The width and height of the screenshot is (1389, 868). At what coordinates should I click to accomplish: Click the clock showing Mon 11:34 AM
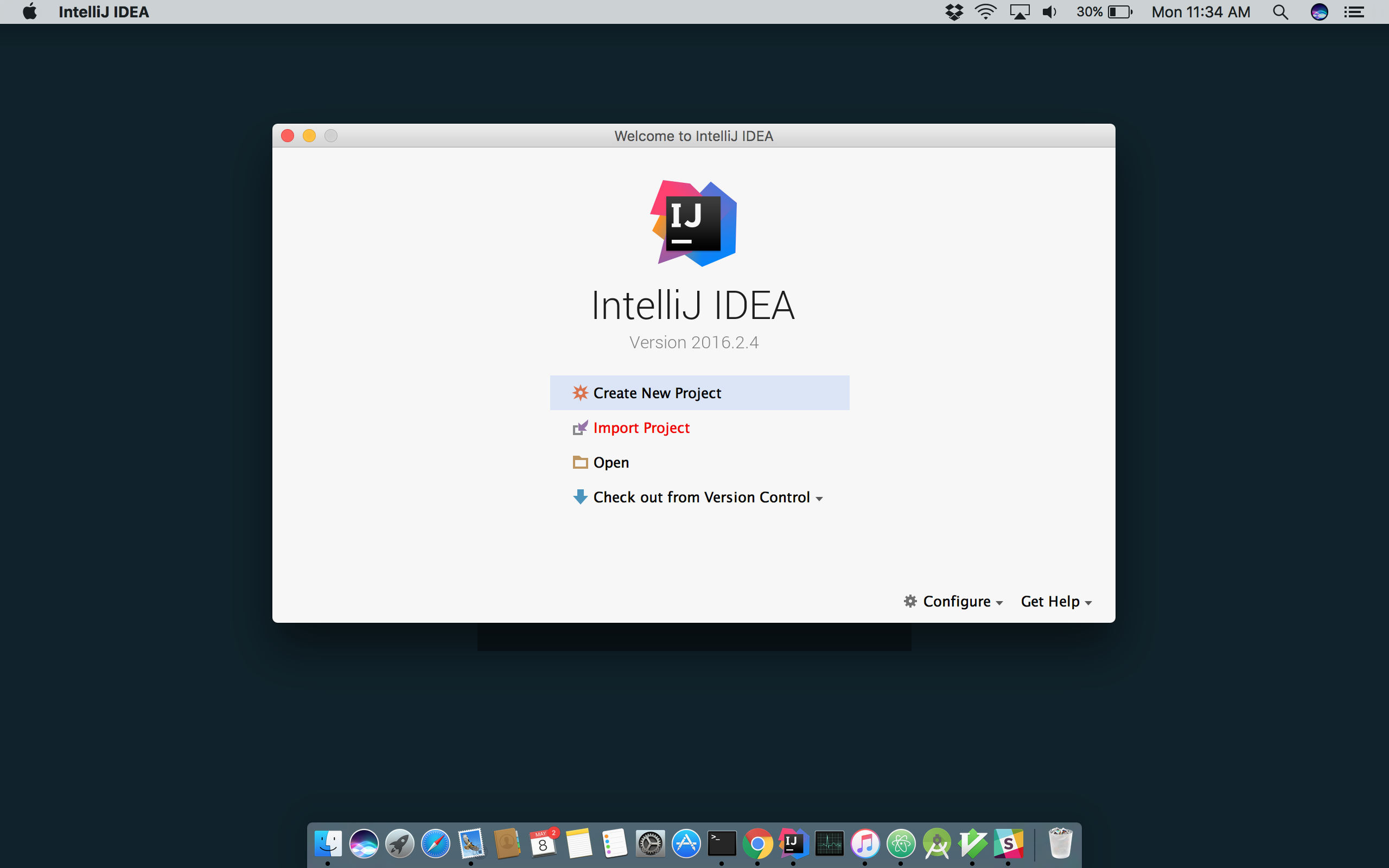click(1201, 11)
